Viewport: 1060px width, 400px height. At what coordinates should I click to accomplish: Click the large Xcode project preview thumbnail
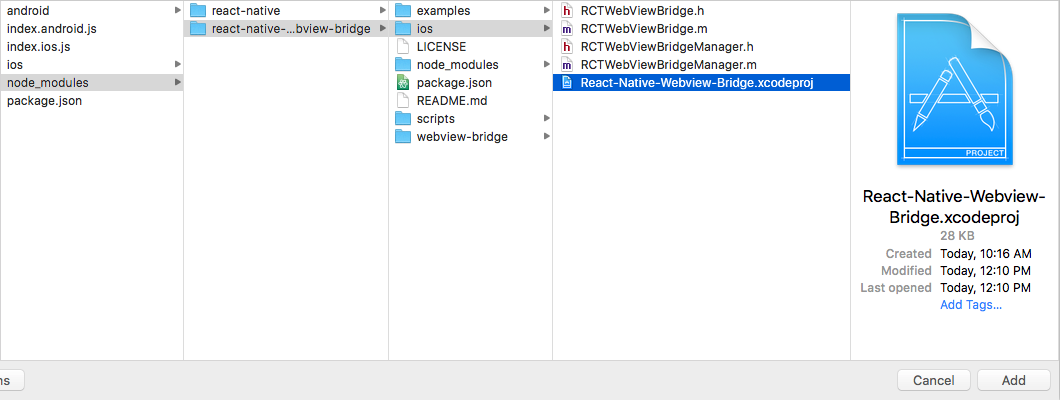955,89
